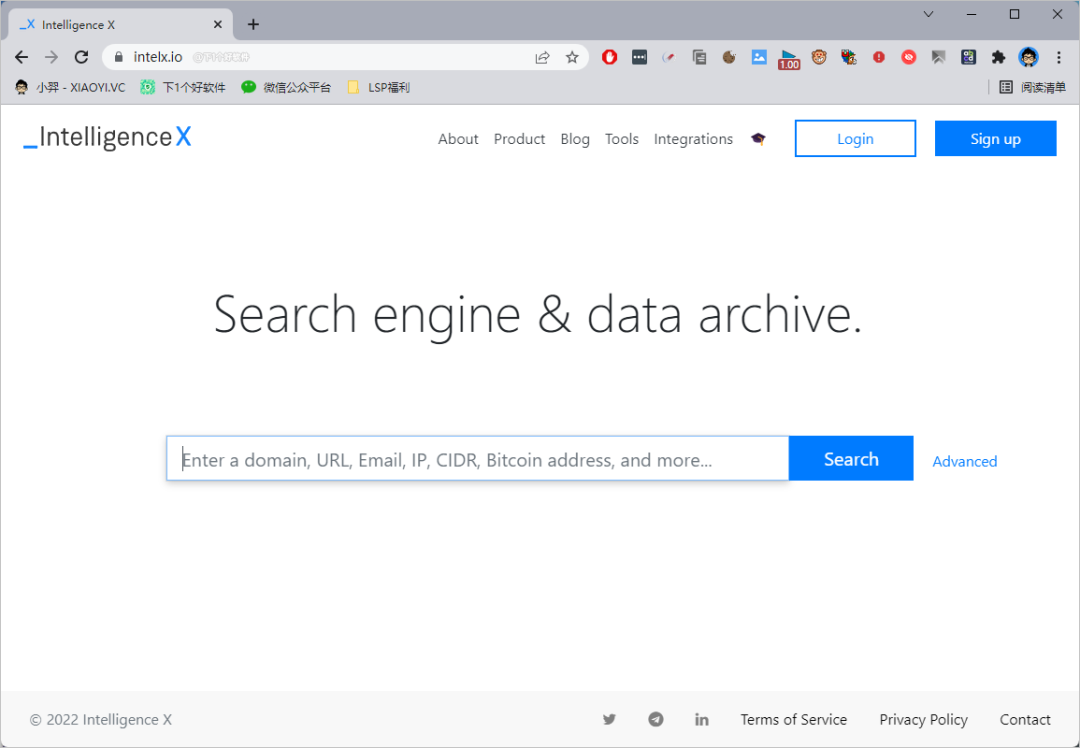Open the Twitter icon in footer
This screenshot has width=1080, height=748.
609,719
